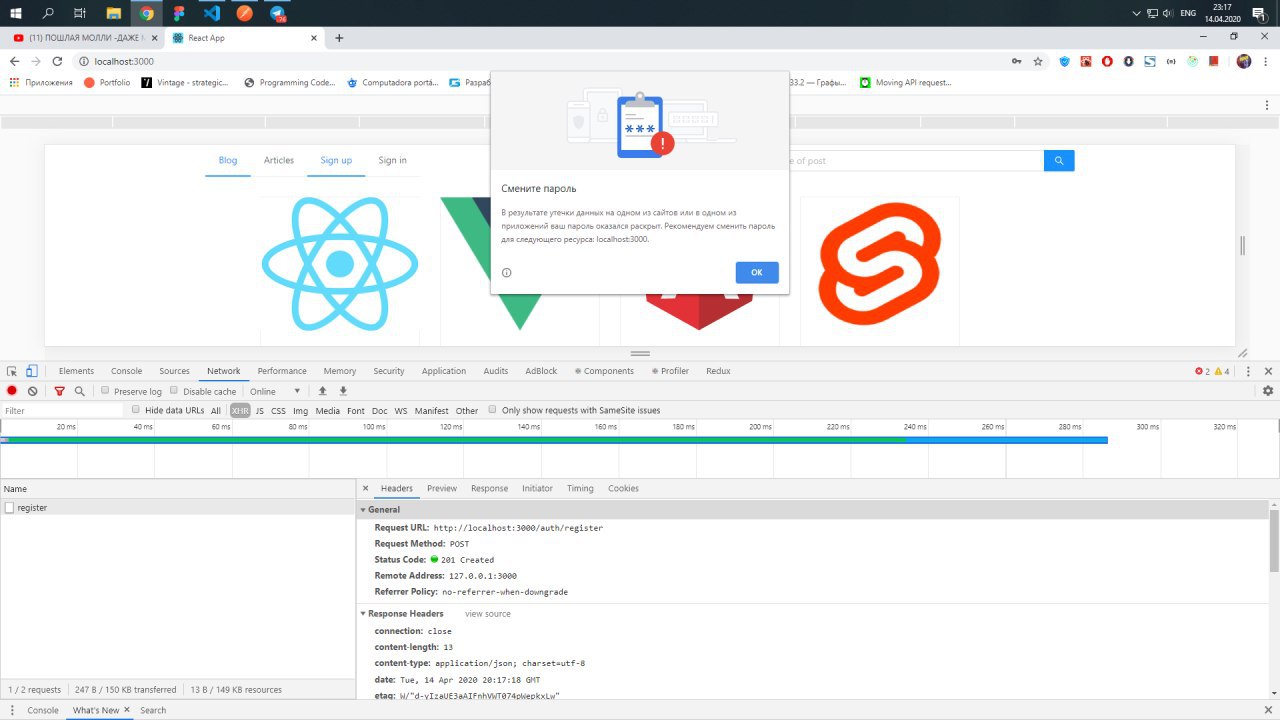The height and width of the screenshot is (720, 1280).
Task: Toggle the device toolbar icon in DevTools
Action: click(x=32, y=371)
